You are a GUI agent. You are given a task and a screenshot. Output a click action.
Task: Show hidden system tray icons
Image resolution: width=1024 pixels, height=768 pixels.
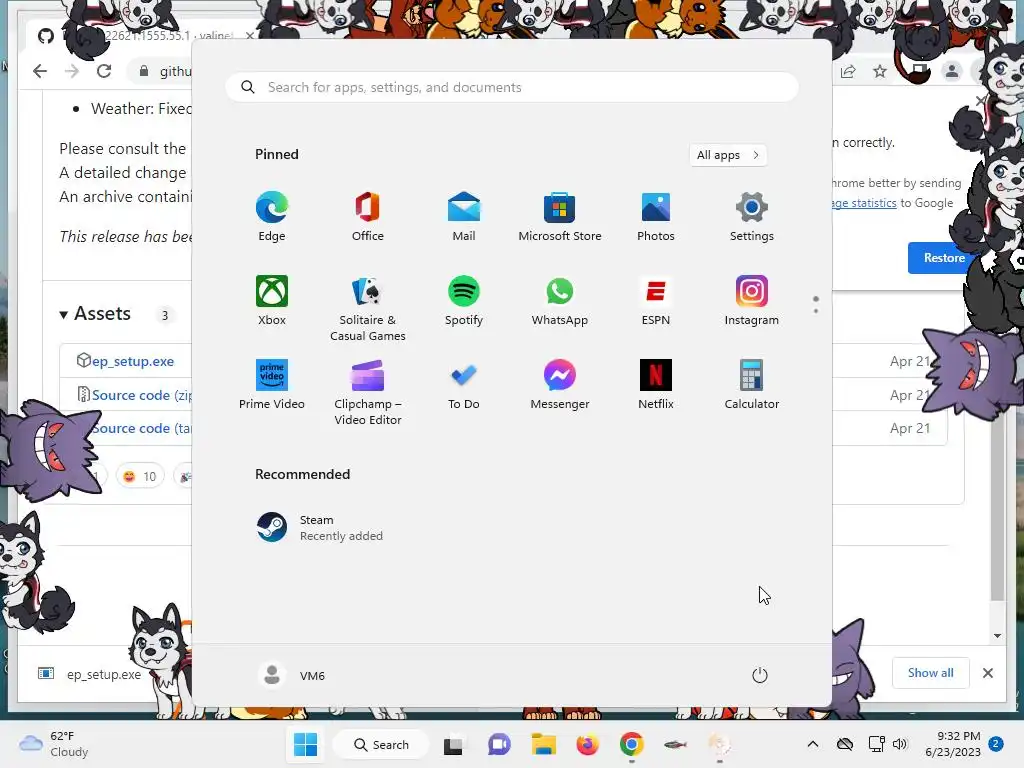tap(812, 744)
